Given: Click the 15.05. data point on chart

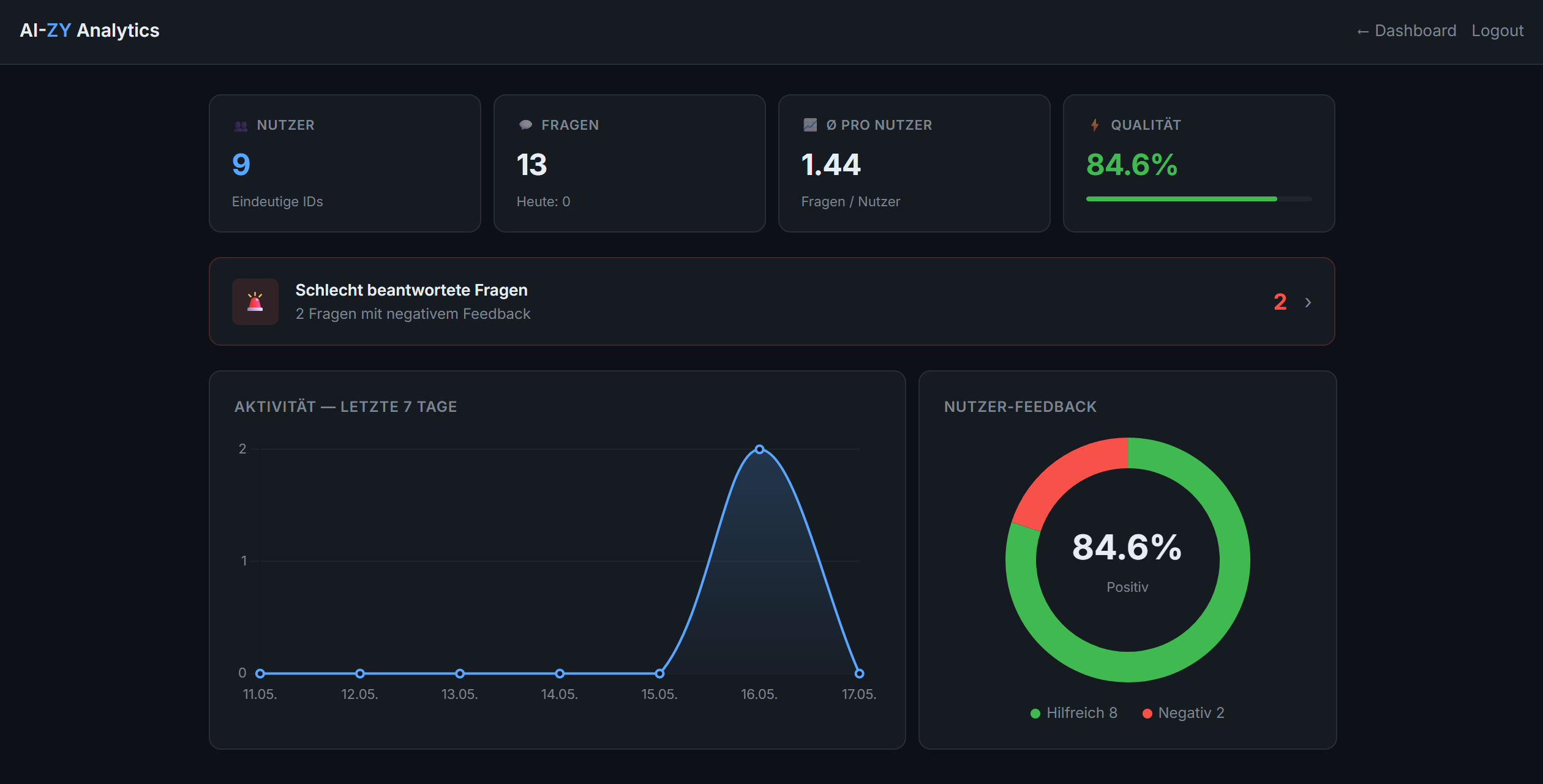Looking at the screenshot, I should pos(659,673).
